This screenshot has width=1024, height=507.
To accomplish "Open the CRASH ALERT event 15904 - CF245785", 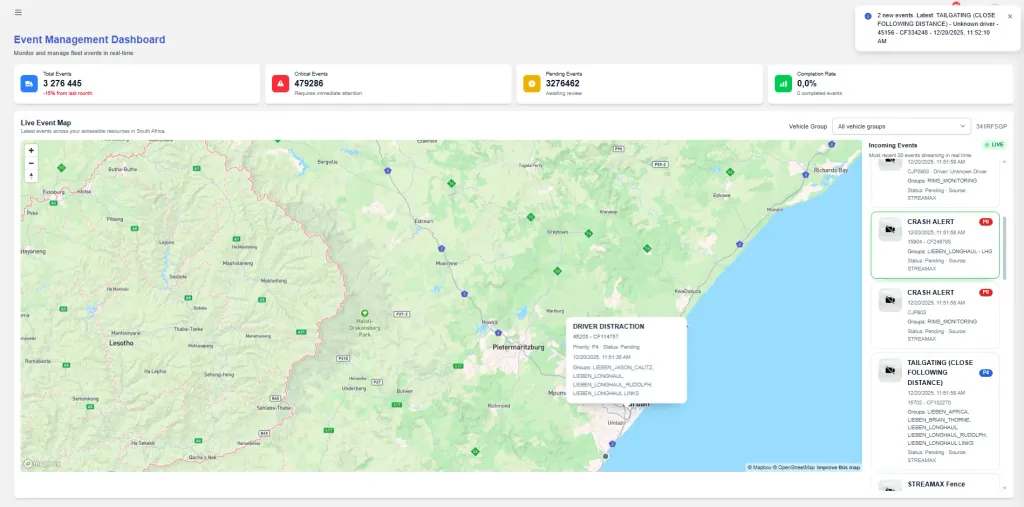I will (935, 245).
